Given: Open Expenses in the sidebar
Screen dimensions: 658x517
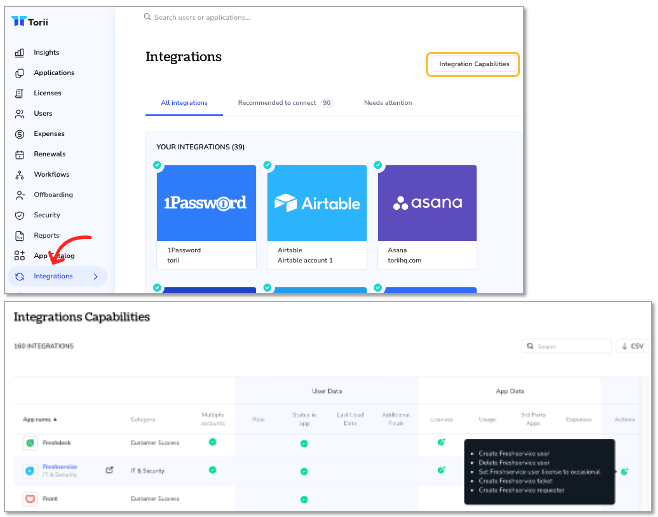Looking at the screenshot, I should (x=49, y=134).
